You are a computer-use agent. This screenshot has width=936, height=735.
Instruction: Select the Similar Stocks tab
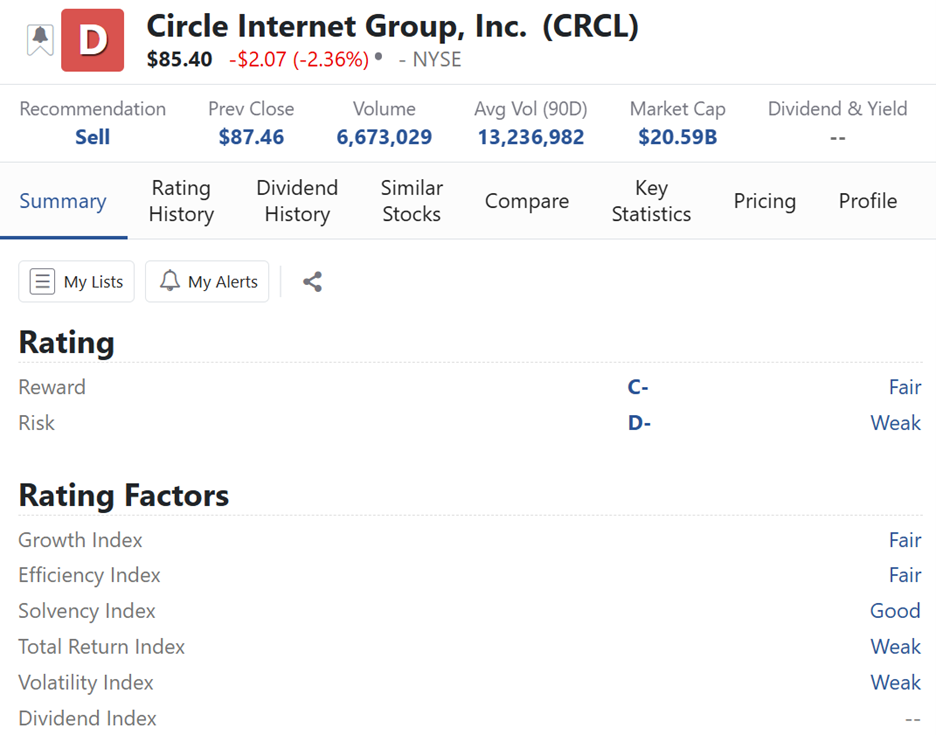tap(411, 201)
